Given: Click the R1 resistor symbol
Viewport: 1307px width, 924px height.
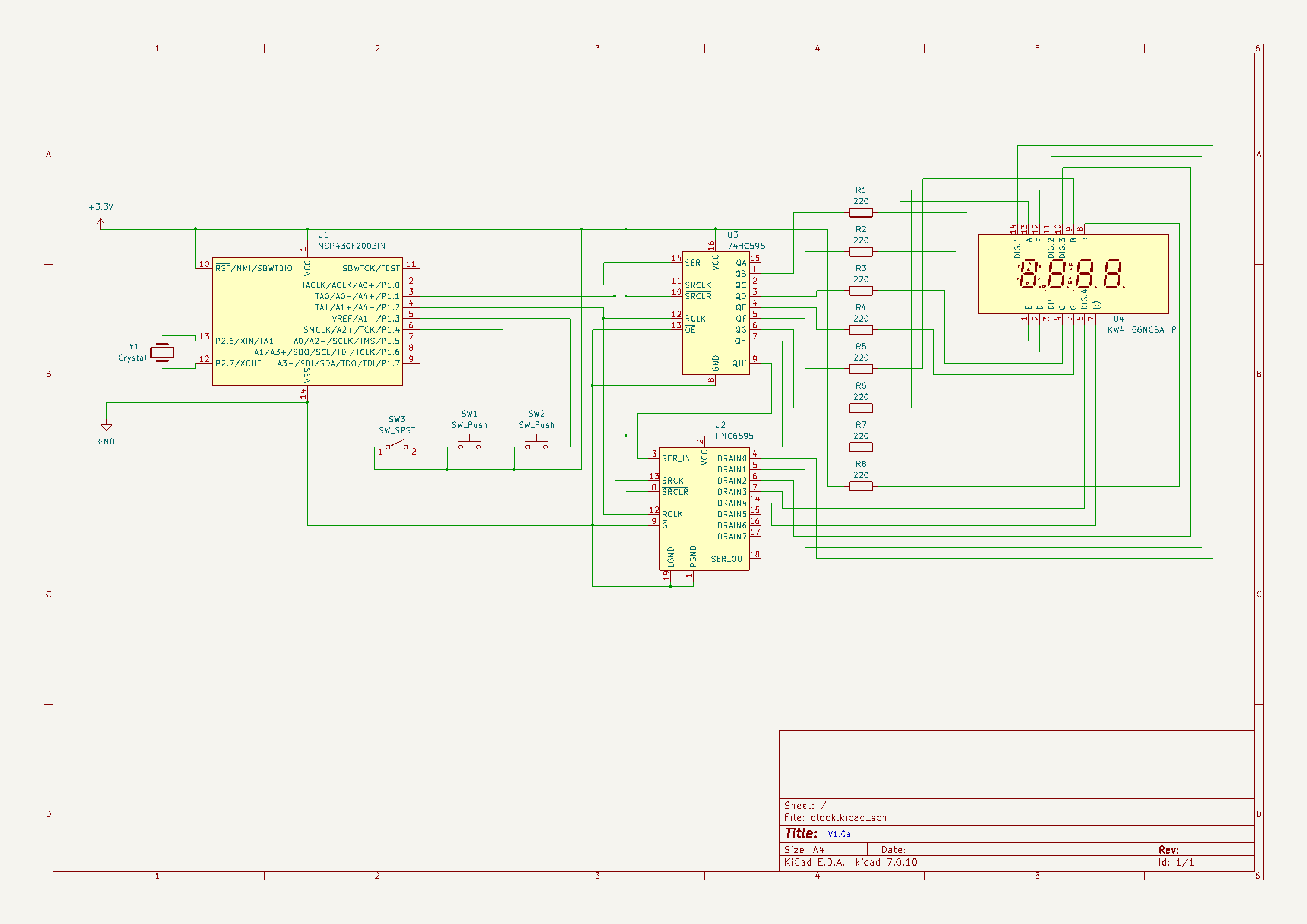Looking at the screenshot, I should pyautogui.click(x=861, y=213).
